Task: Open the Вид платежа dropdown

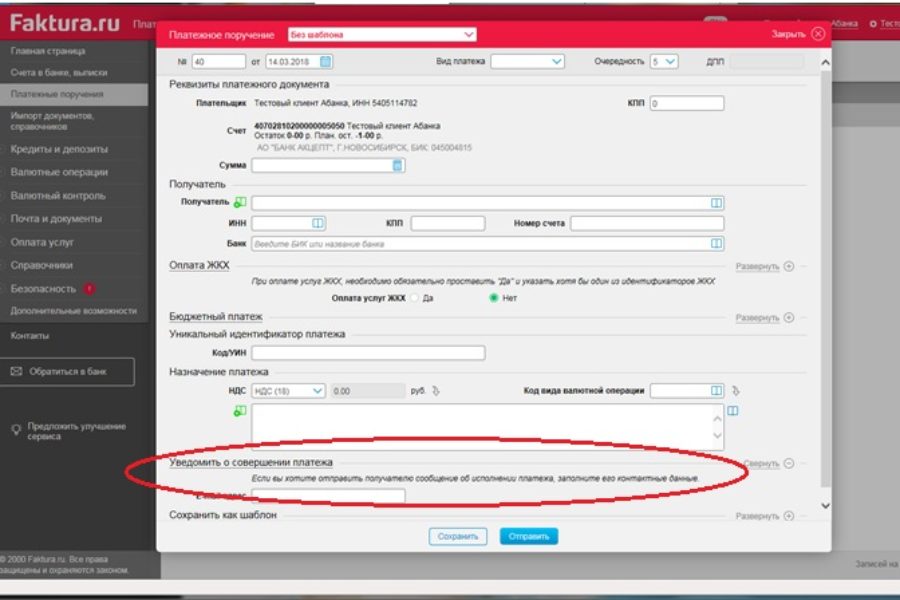Action: tap(528, 61)
